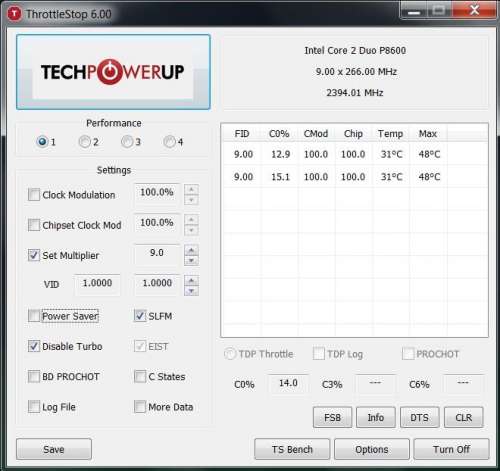Raise the multiplier with up arrow
This screenshot has height=471, width=500.
[191, 250]
